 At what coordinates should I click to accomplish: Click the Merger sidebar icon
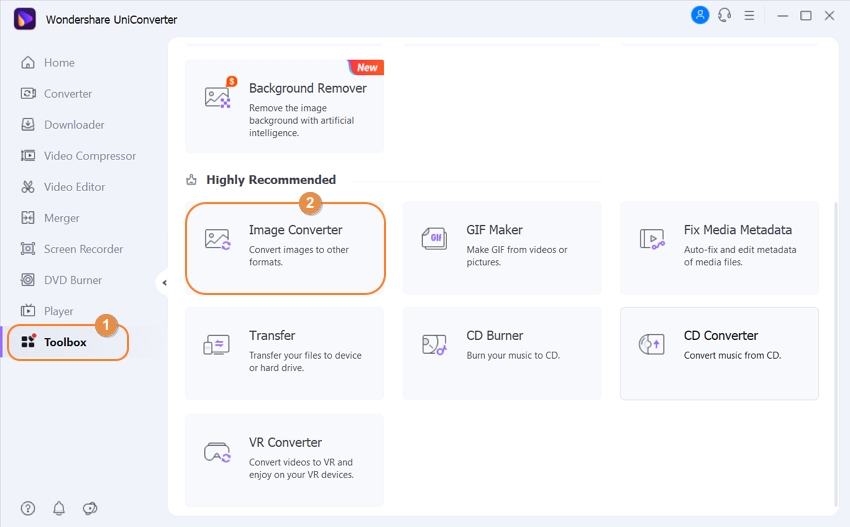(28, 218)
